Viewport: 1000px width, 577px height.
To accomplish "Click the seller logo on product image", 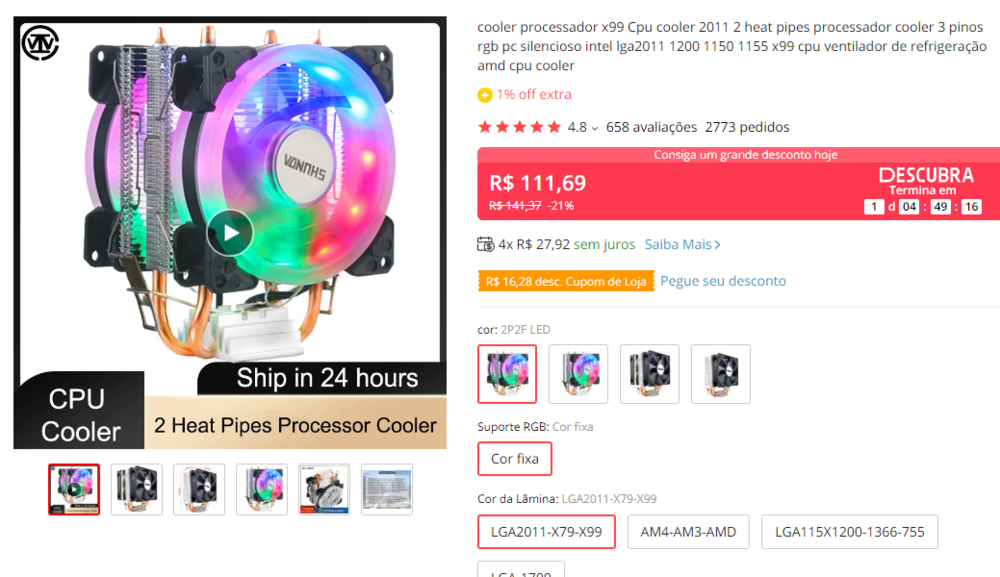I will pos(41,42).
